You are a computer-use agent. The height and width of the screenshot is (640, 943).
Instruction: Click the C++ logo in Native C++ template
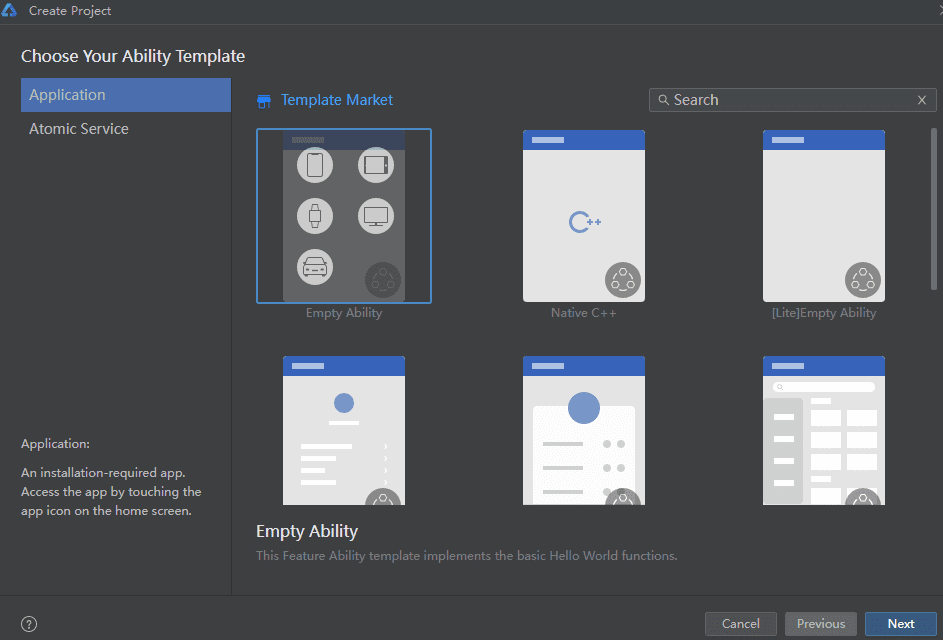[584, 222]
